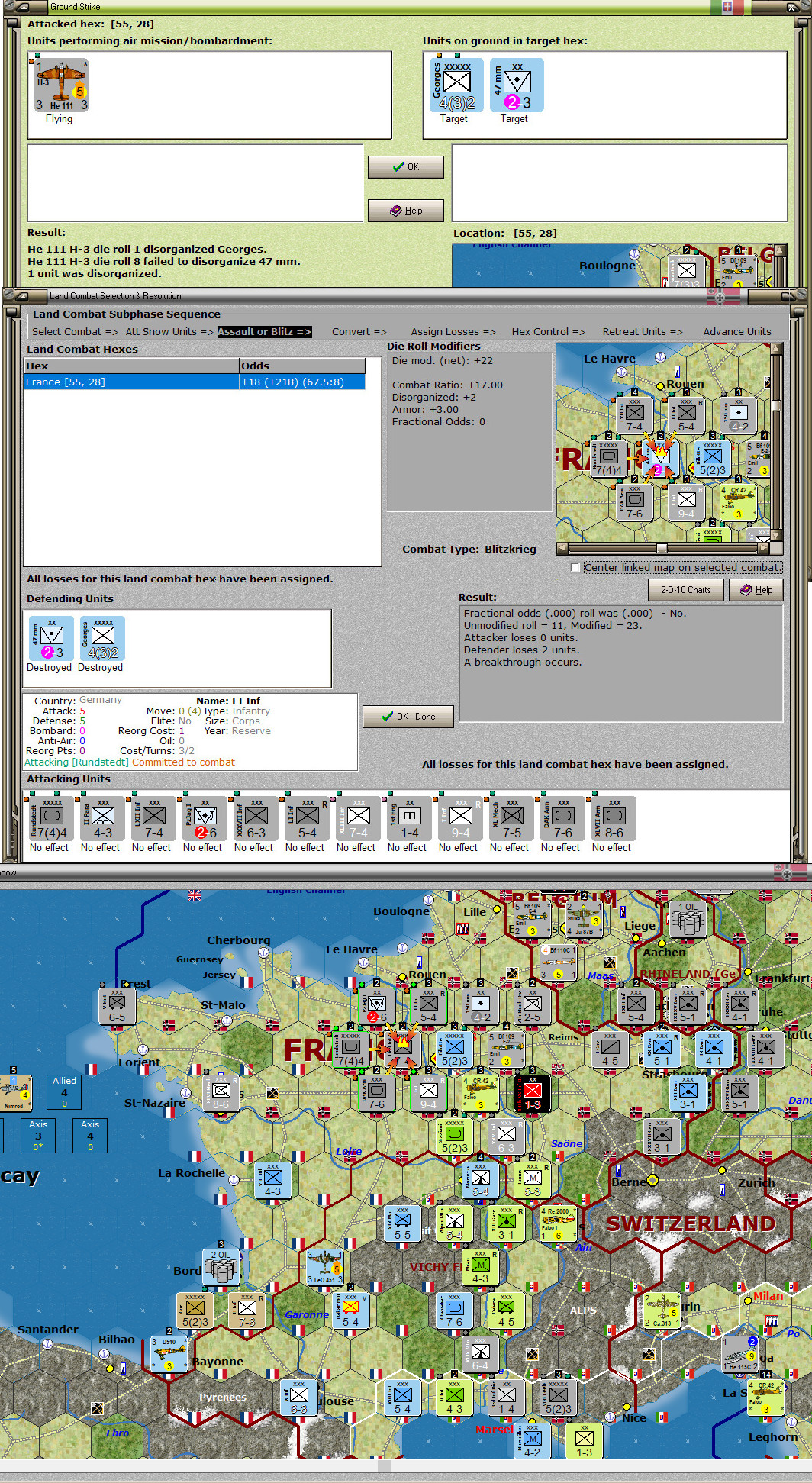Select the 1st Eng 1-4 attacking unit
This screenshot has height=1483, width=812.
point(409,818)
